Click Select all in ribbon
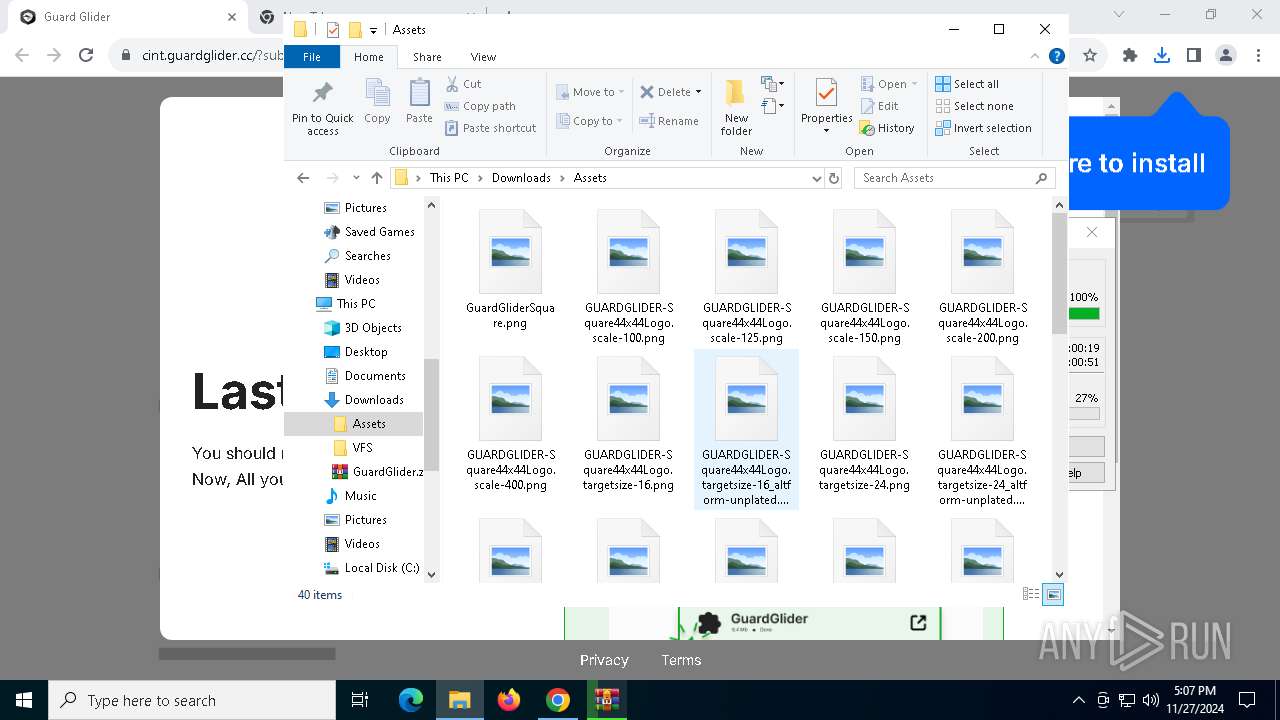The image size is (1280, 720). [967, 84]
